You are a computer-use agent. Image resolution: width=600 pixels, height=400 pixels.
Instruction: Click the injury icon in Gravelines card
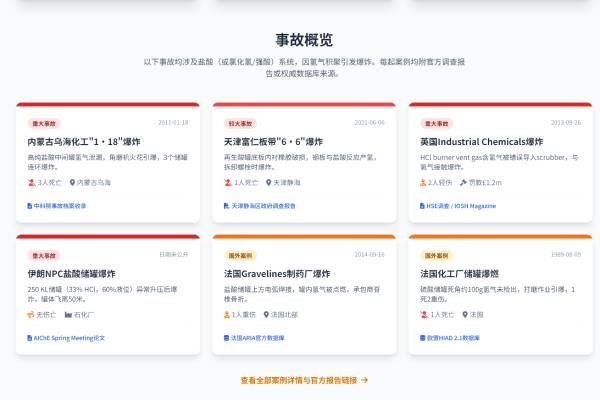pos(227,315)
